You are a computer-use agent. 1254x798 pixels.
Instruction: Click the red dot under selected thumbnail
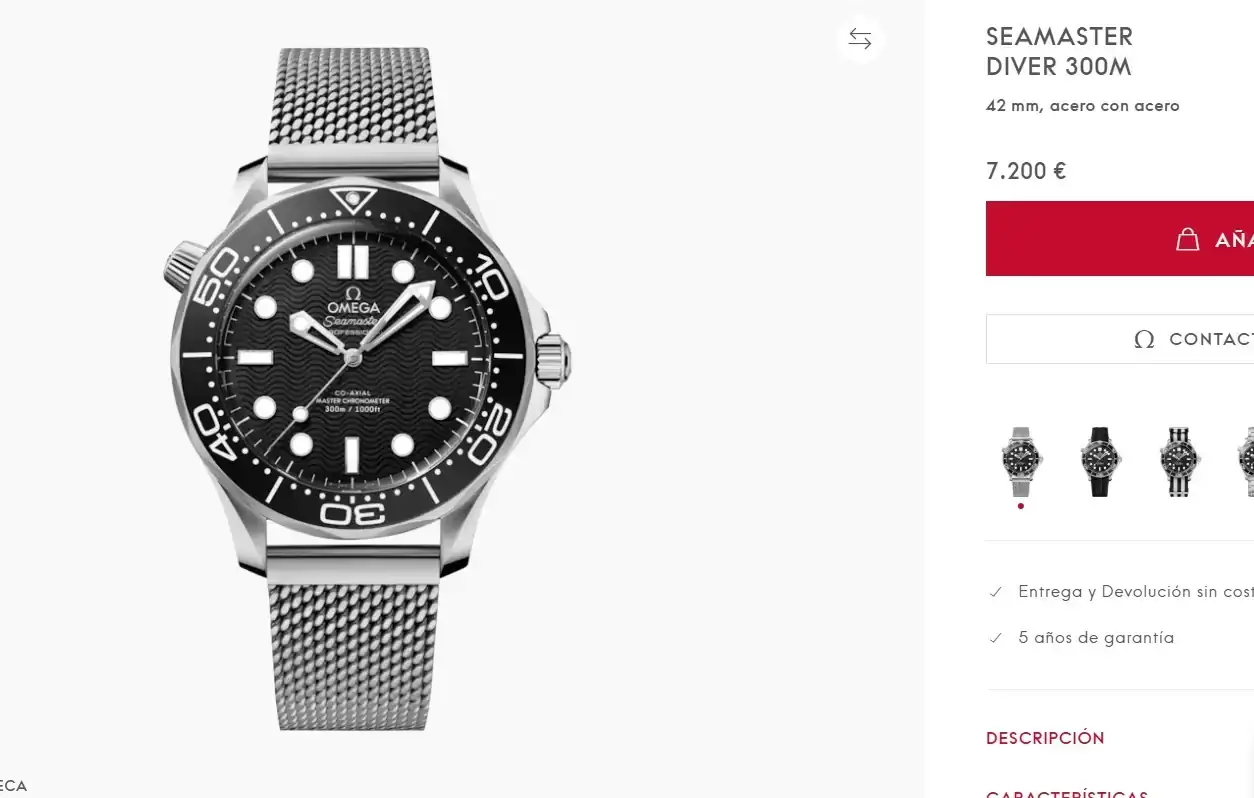coord(1020,506)
